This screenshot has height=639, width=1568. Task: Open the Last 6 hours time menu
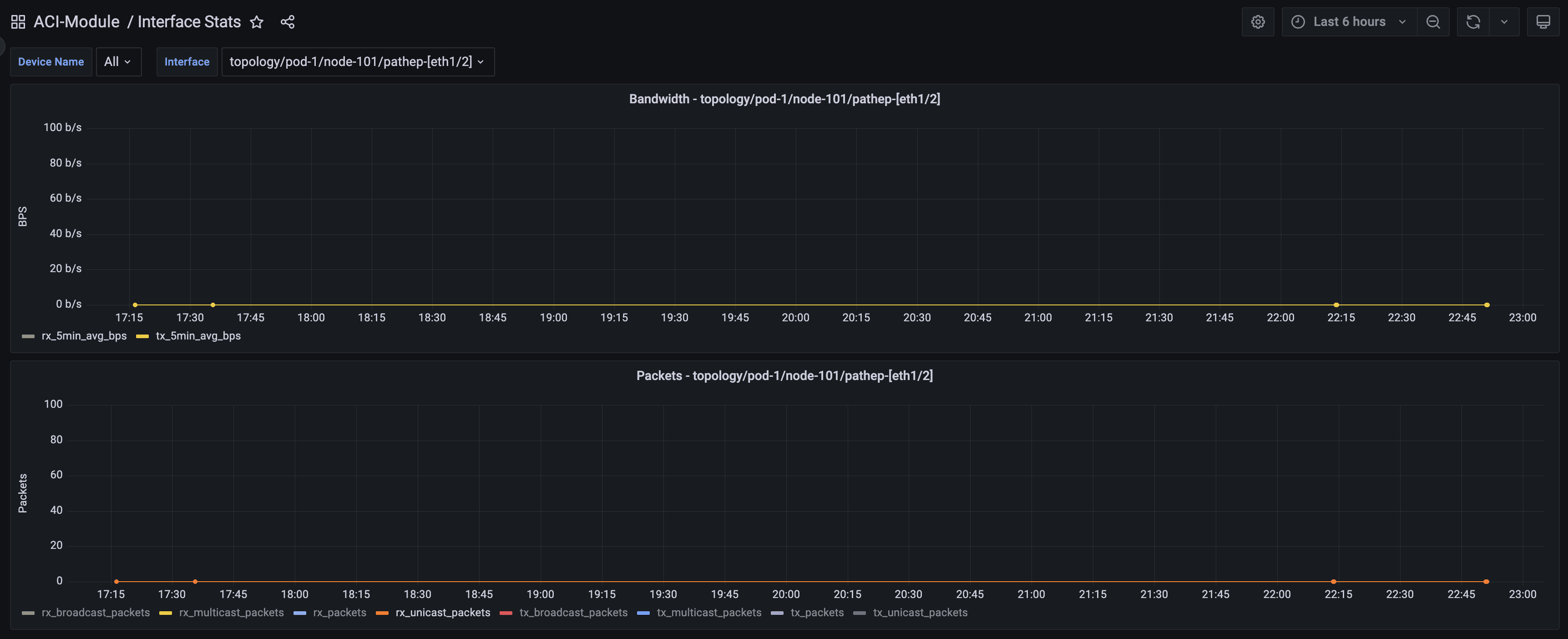coord(1349,22)
